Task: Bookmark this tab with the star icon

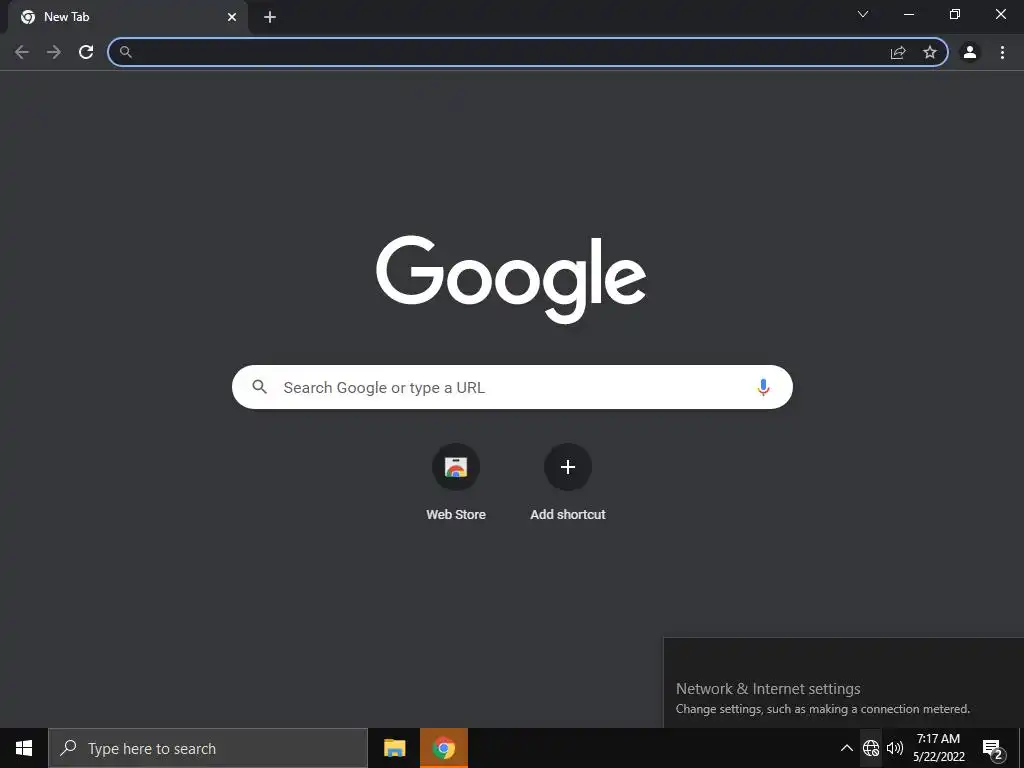Action: tap(930, 52)
